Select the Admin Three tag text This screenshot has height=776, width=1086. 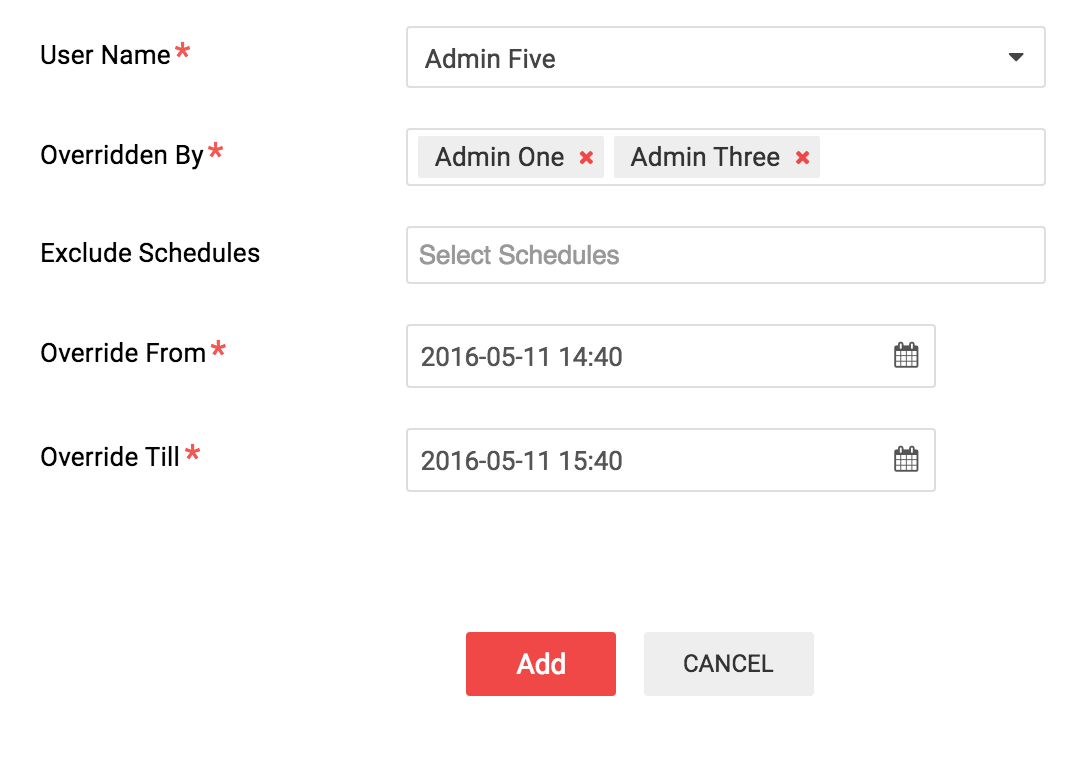pyautogui.click(x=705, y=157)
